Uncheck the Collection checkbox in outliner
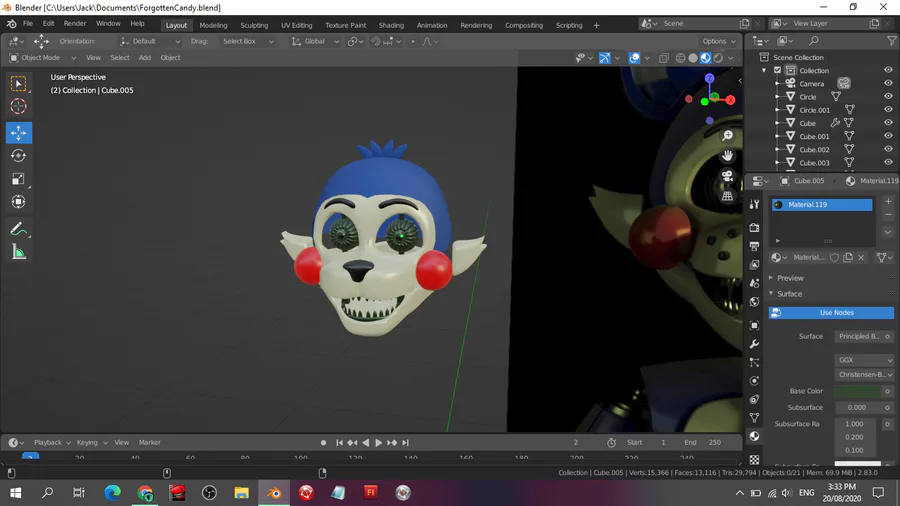900x506 pixels. (x=778, y=71)
